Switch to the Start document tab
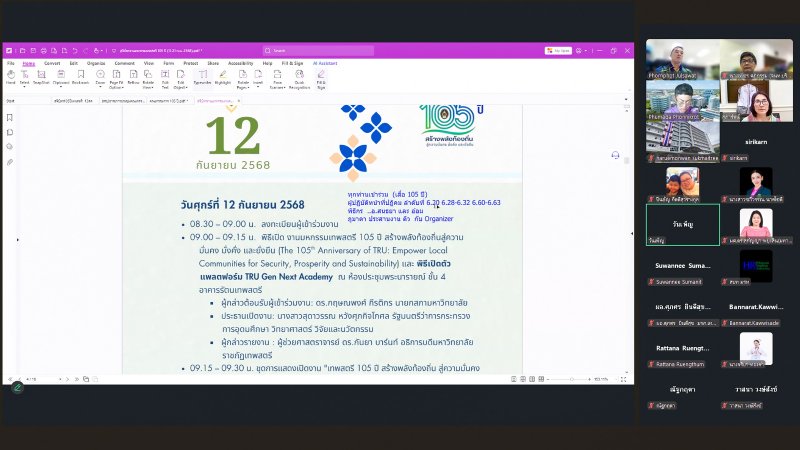This screenshot has width=800, height=450. (x=11, y=101)
